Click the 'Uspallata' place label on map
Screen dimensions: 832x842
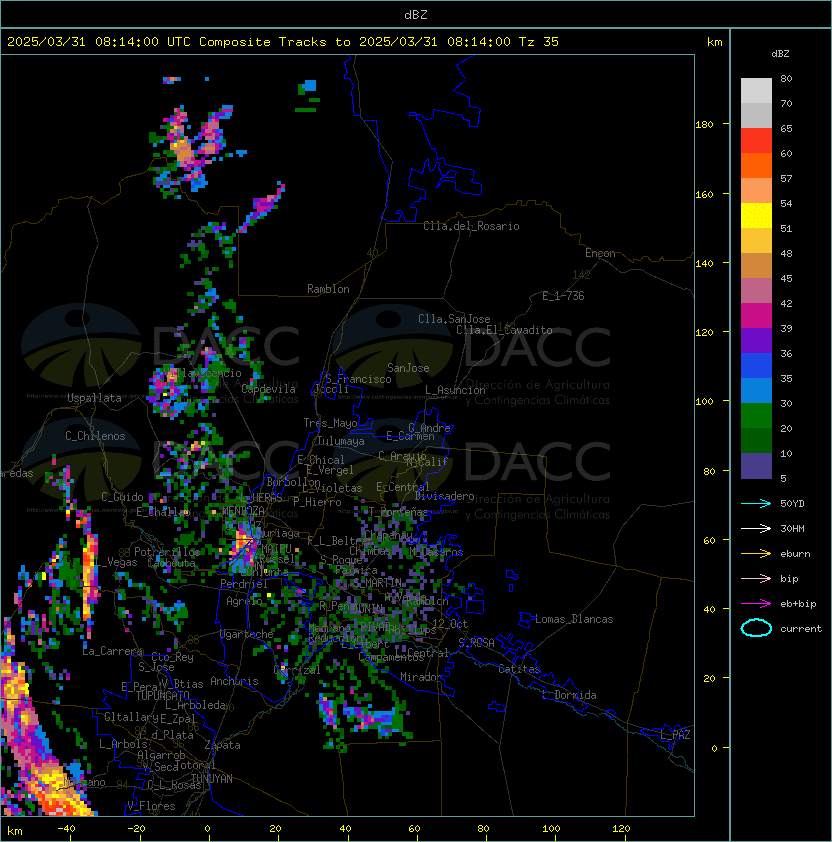[94, 398]
